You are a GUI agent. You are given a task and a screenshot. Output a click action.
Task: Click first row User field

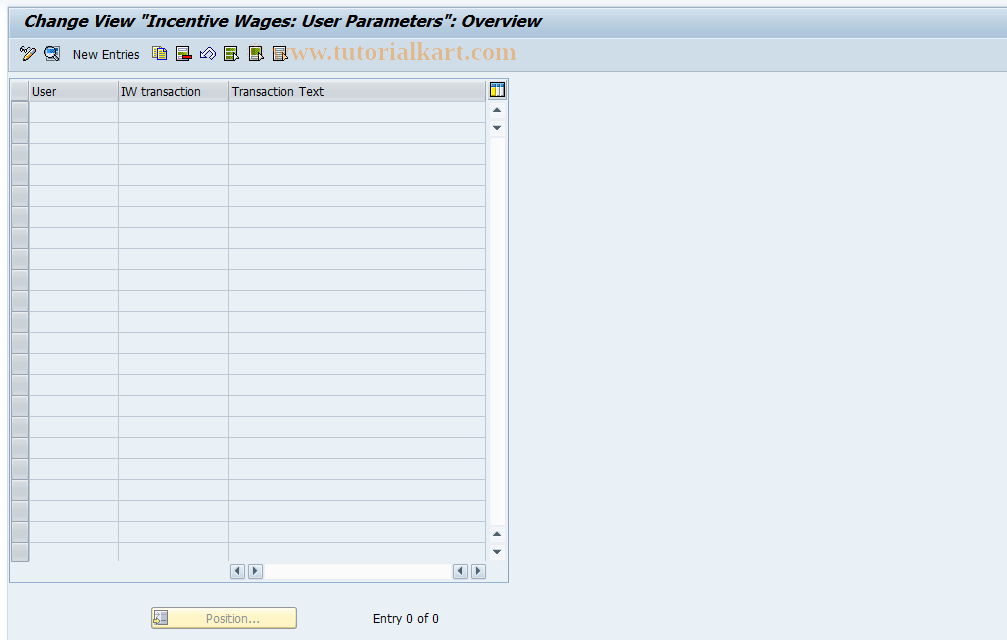coord(74,112)
